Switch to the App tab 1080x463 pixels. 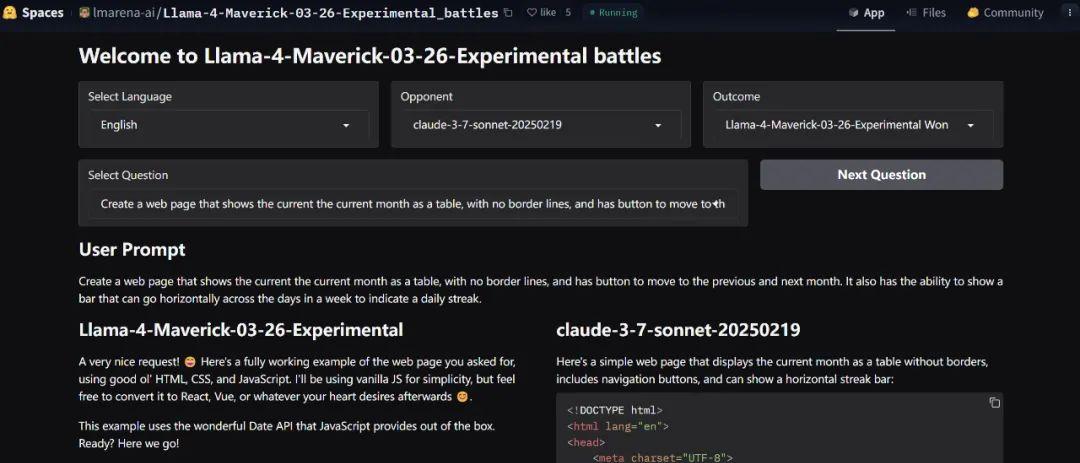click(866, 12)
